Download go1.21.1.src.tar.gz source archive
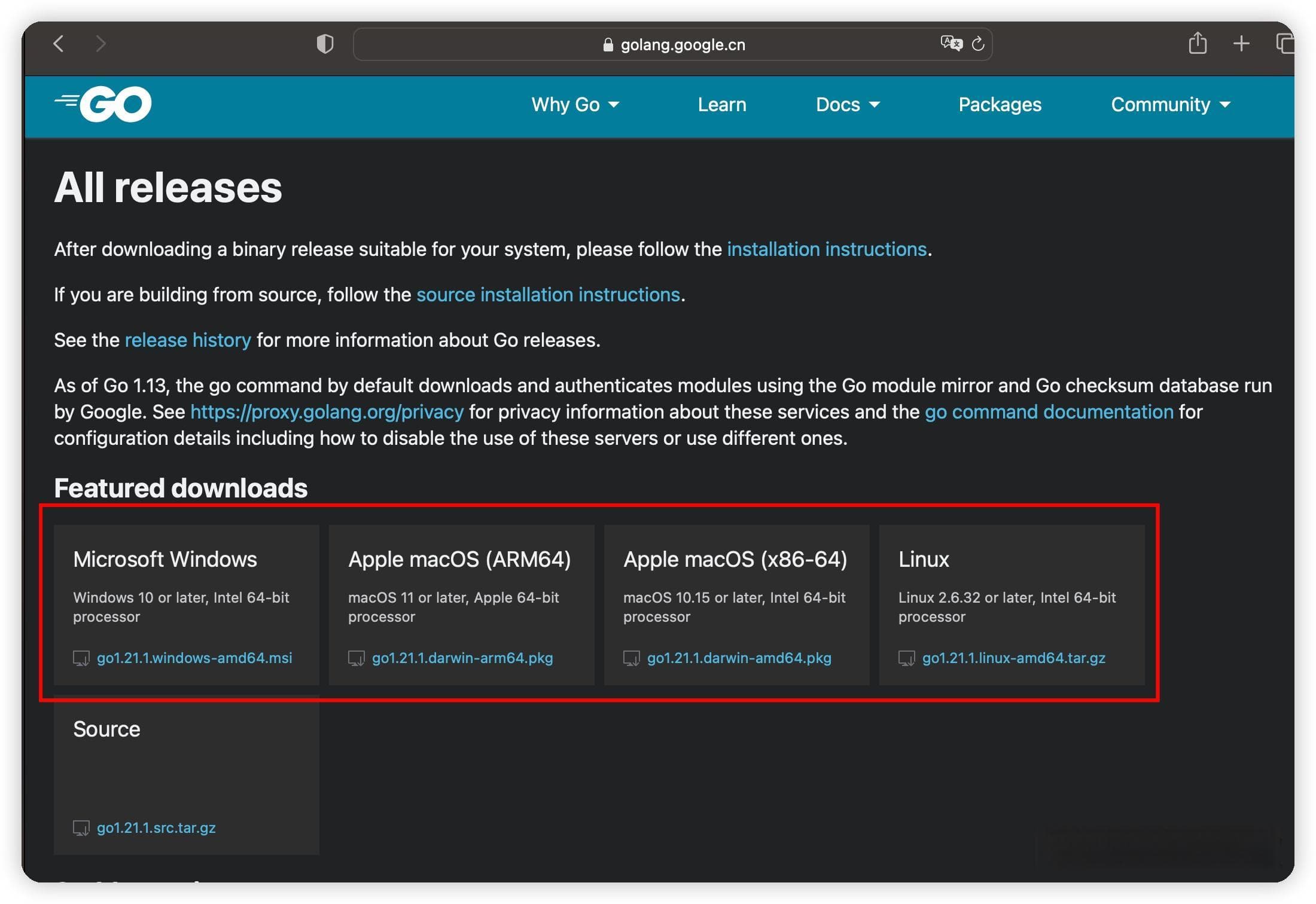This screenshot has height=904, width=1316. [156, 828]
